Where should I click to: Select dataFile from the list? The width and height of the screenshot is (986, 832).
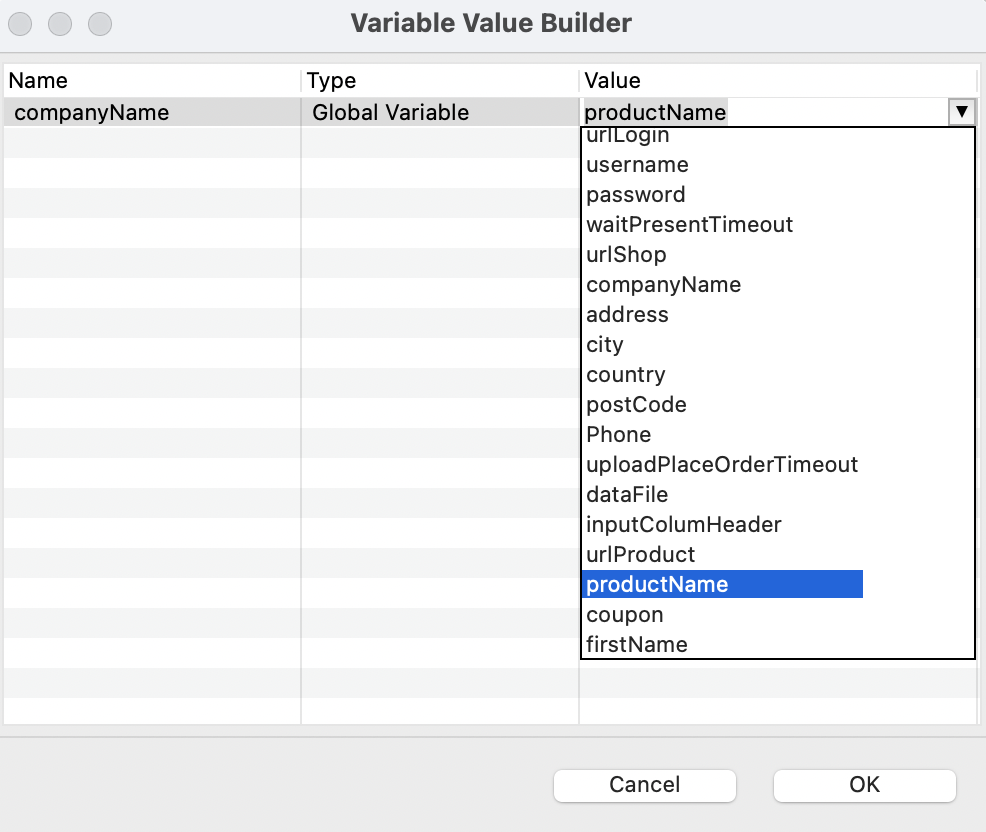click(x=627, y=494)
